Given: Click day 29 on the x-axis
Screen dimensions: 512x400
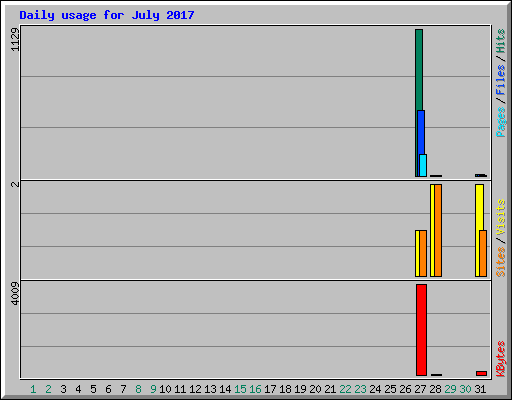Looking at the screenshot, I should (450, 389).
